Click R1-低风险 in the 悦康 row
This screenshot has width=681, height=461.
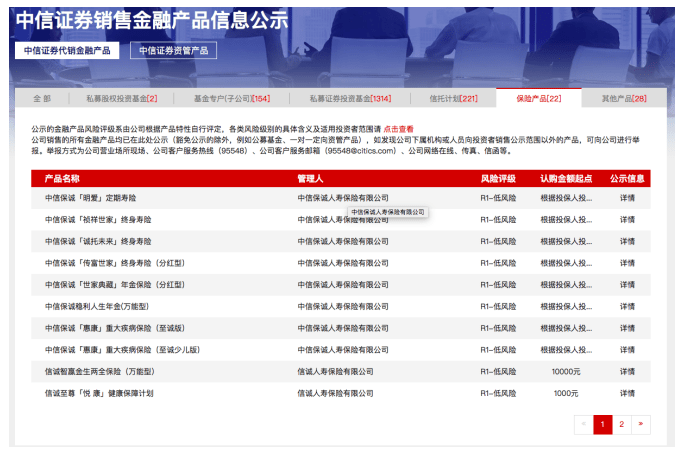click(498, 394)
